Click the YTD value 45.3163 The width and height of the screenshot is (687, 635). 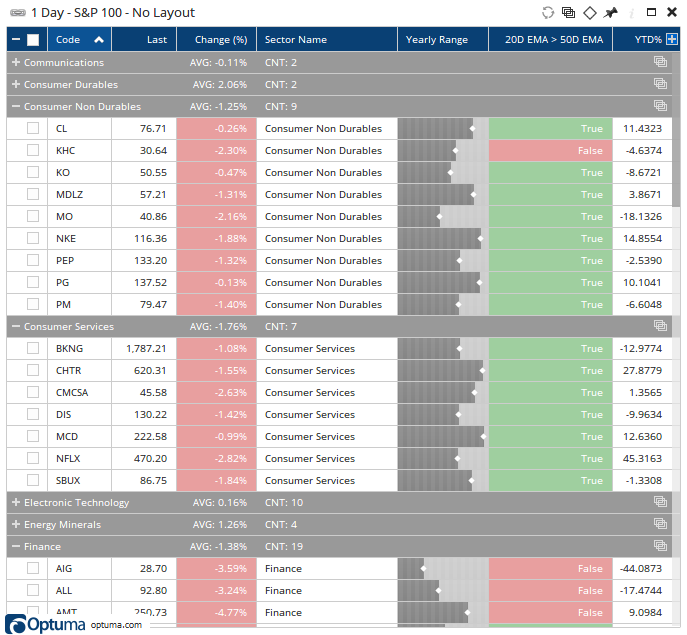click(x=642, y=458)
